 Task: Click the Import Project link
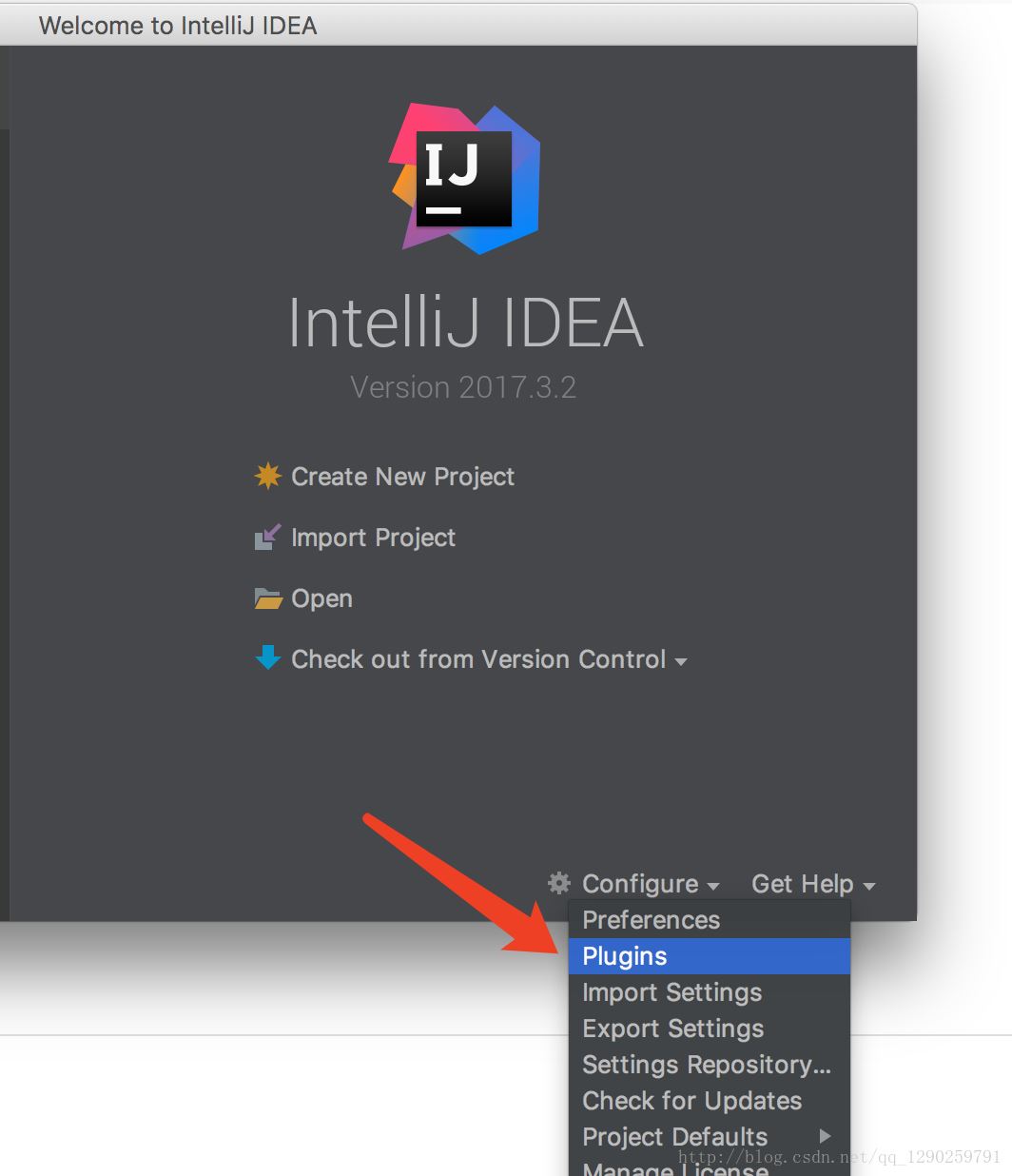coord(373,538)
